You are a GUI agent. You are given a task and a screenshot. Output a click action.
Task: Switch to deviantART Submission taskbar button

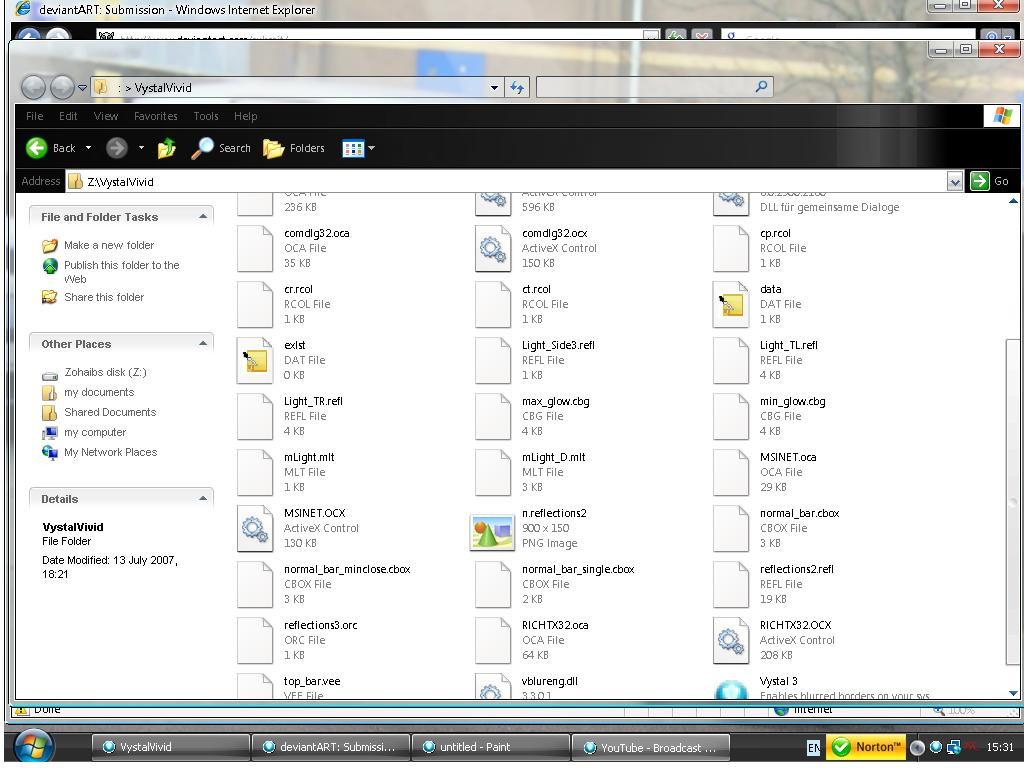coord(330,746)
